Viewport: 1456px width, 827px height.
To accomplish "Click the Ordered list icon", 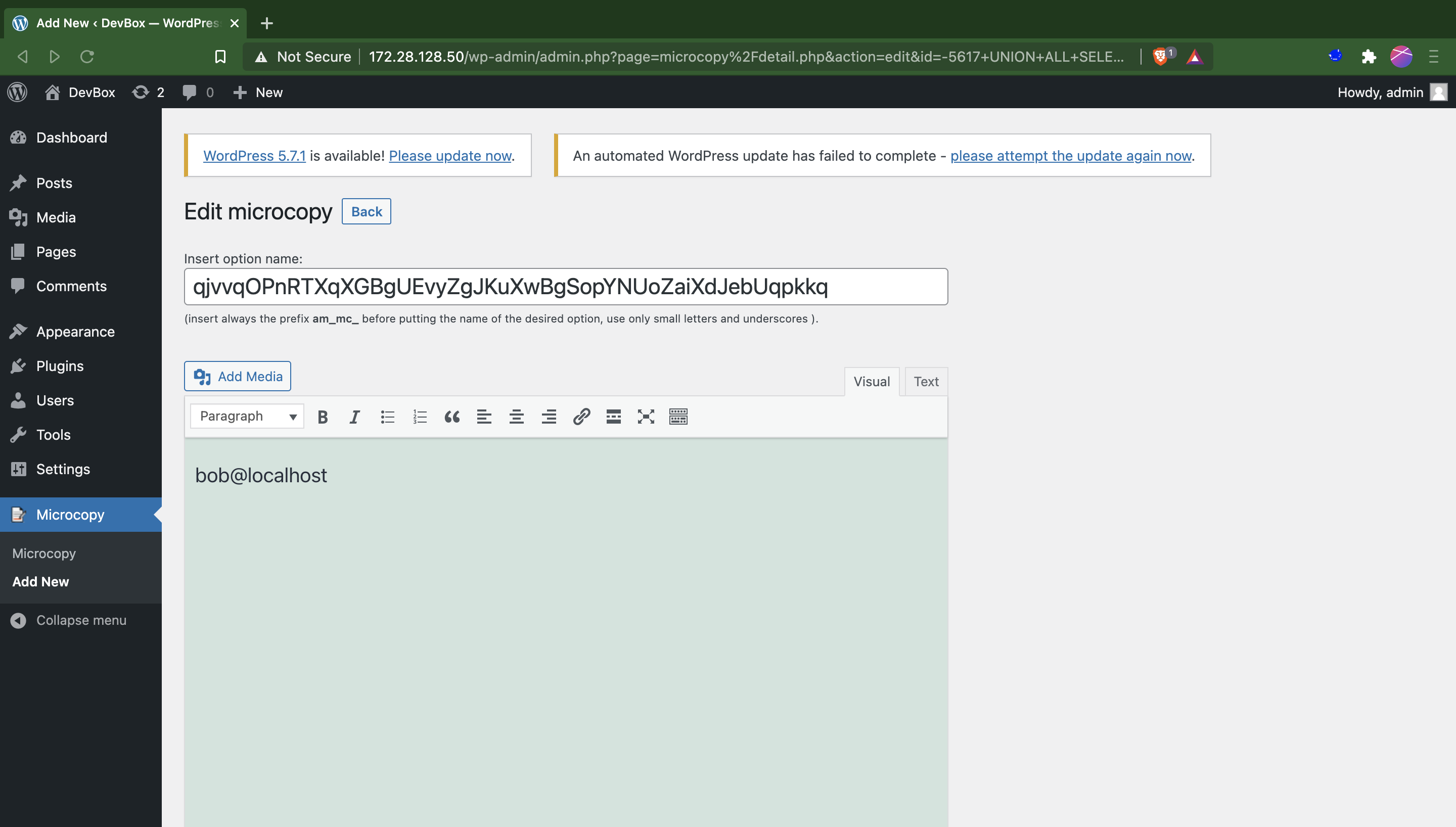I will coord(419,416).
